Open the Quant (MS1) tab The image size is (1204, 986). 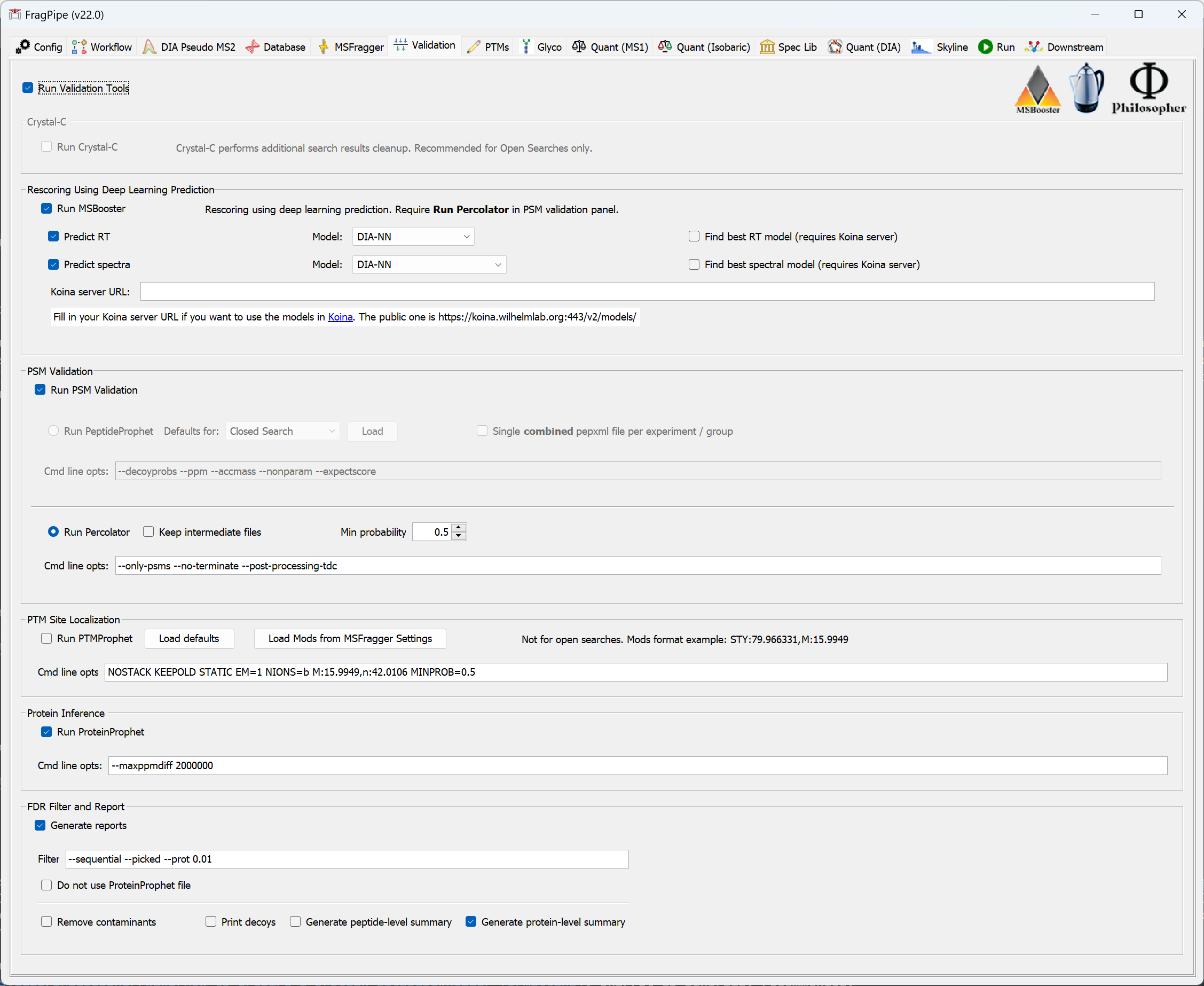610,46
